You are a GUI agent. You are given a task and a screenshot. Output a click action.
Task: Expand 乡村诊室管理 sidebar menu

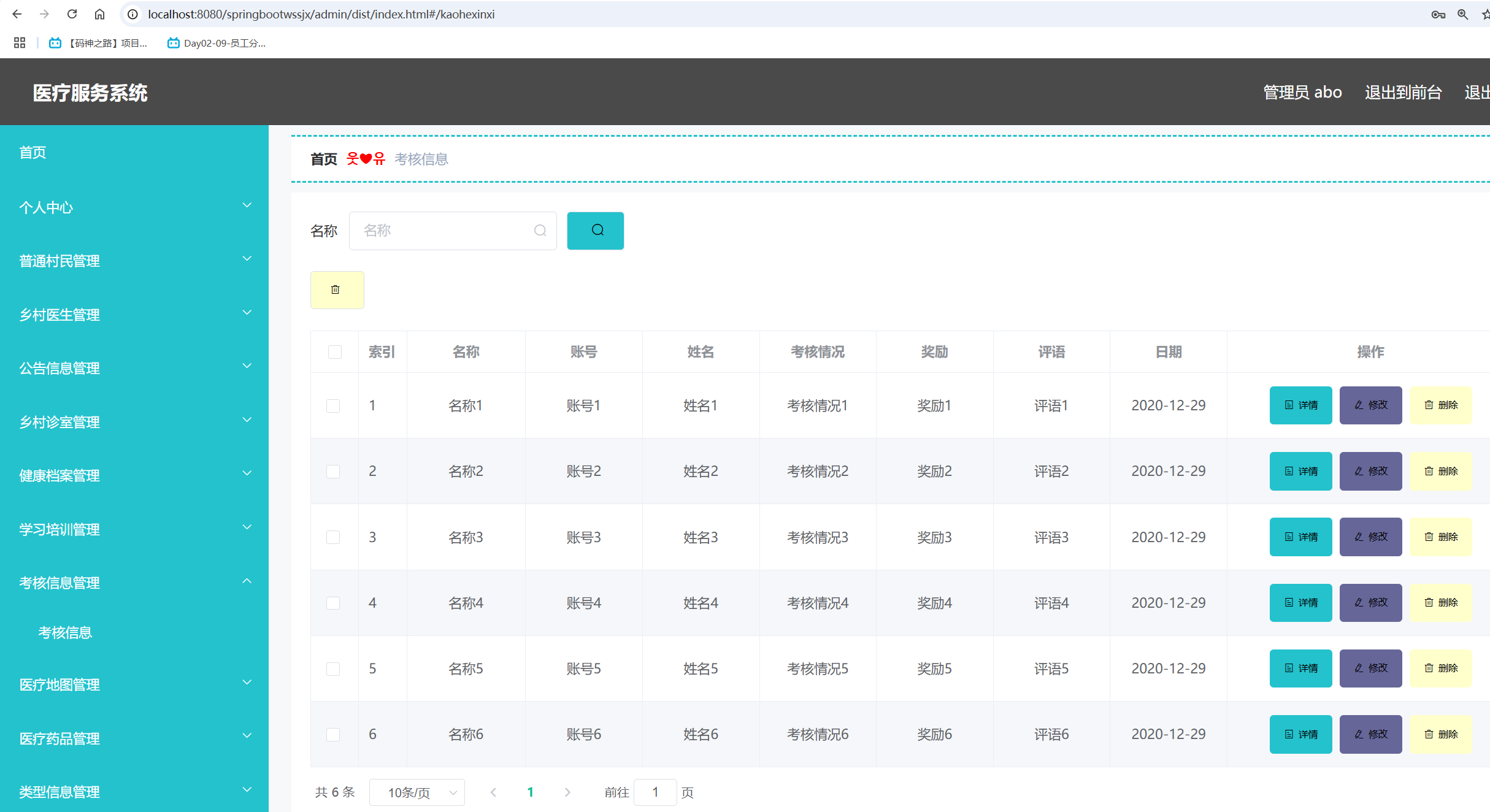click(134, 422)
